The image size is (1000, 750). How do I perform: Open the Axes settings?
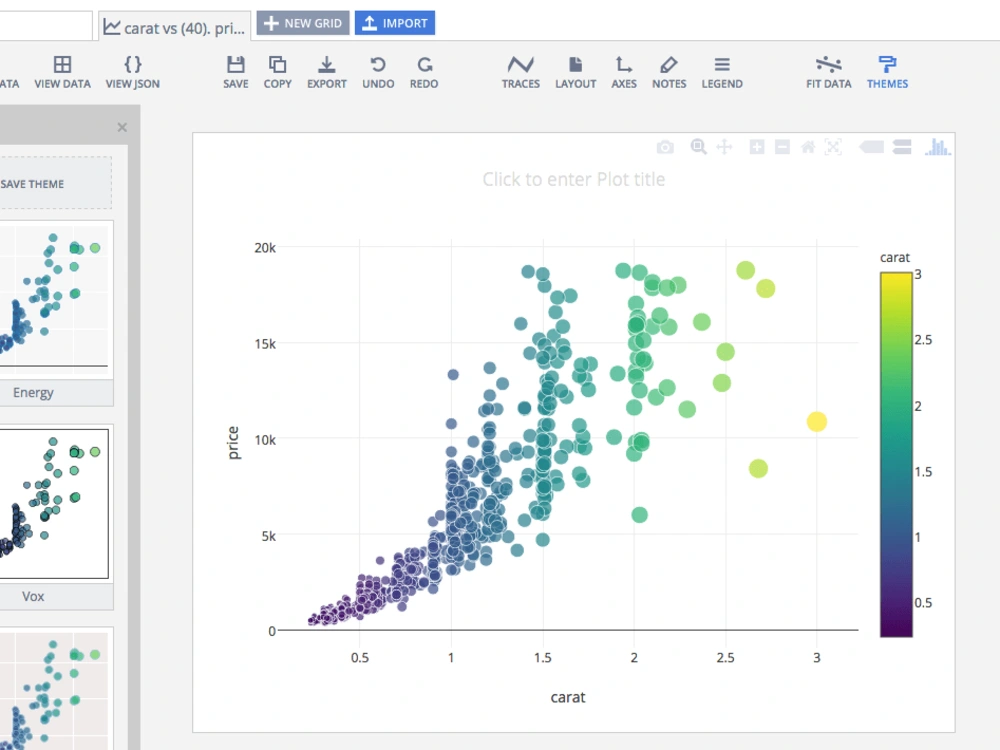pos(623,70)
